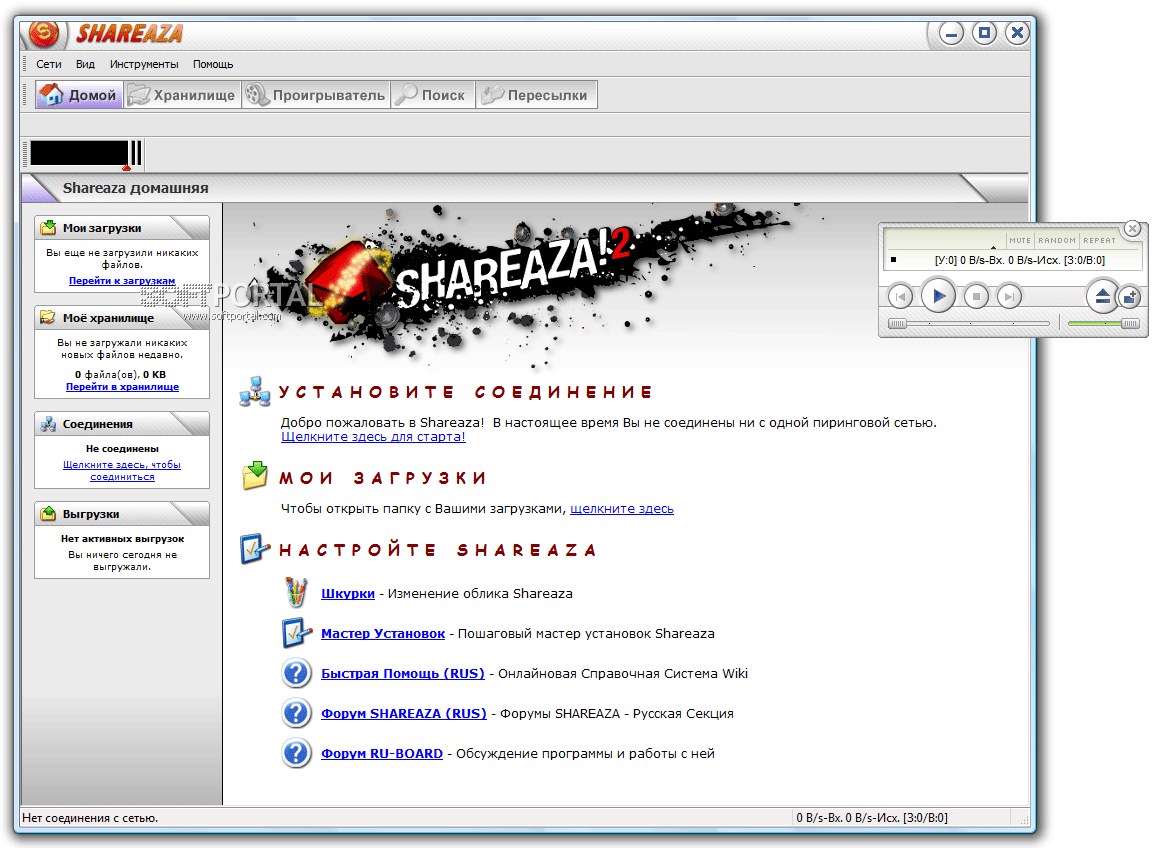Open the Форум RU-BOARD link
Screen dimensions: 1158x848
(382, 753)
